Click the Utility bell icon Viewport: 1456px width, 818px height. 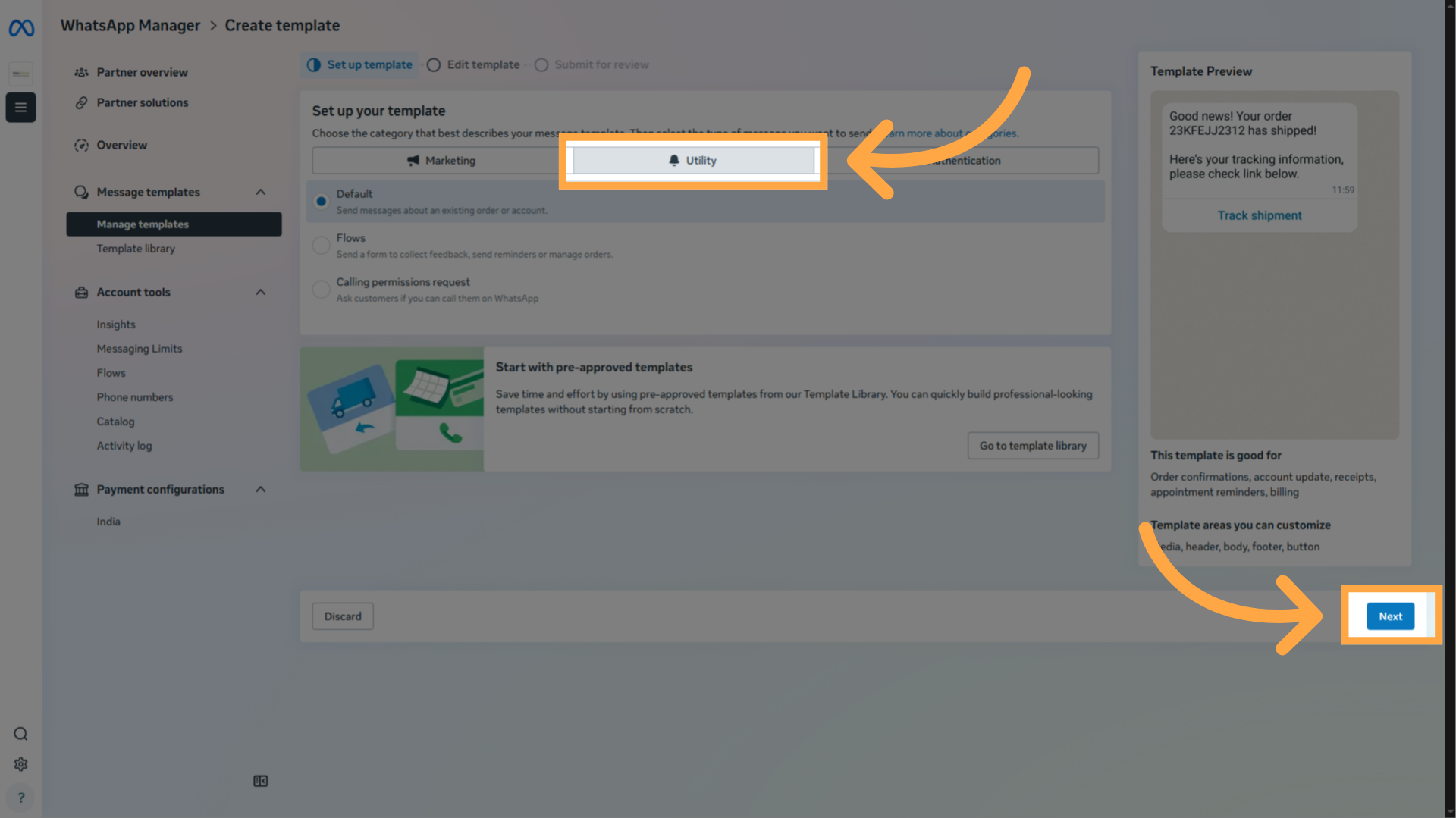coord(673,161)
